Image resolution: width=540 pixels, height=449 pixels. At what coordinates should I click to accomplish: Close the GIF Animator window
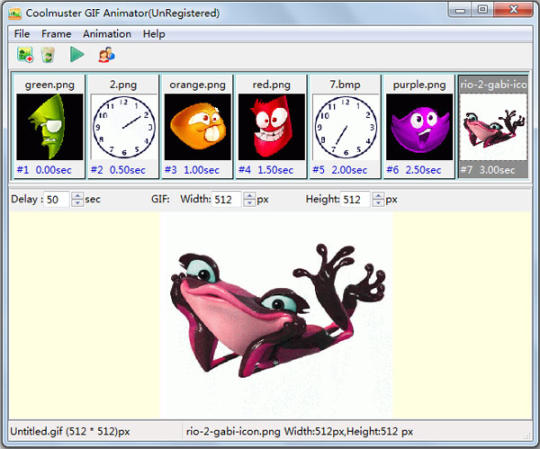(x=513, y=10)
